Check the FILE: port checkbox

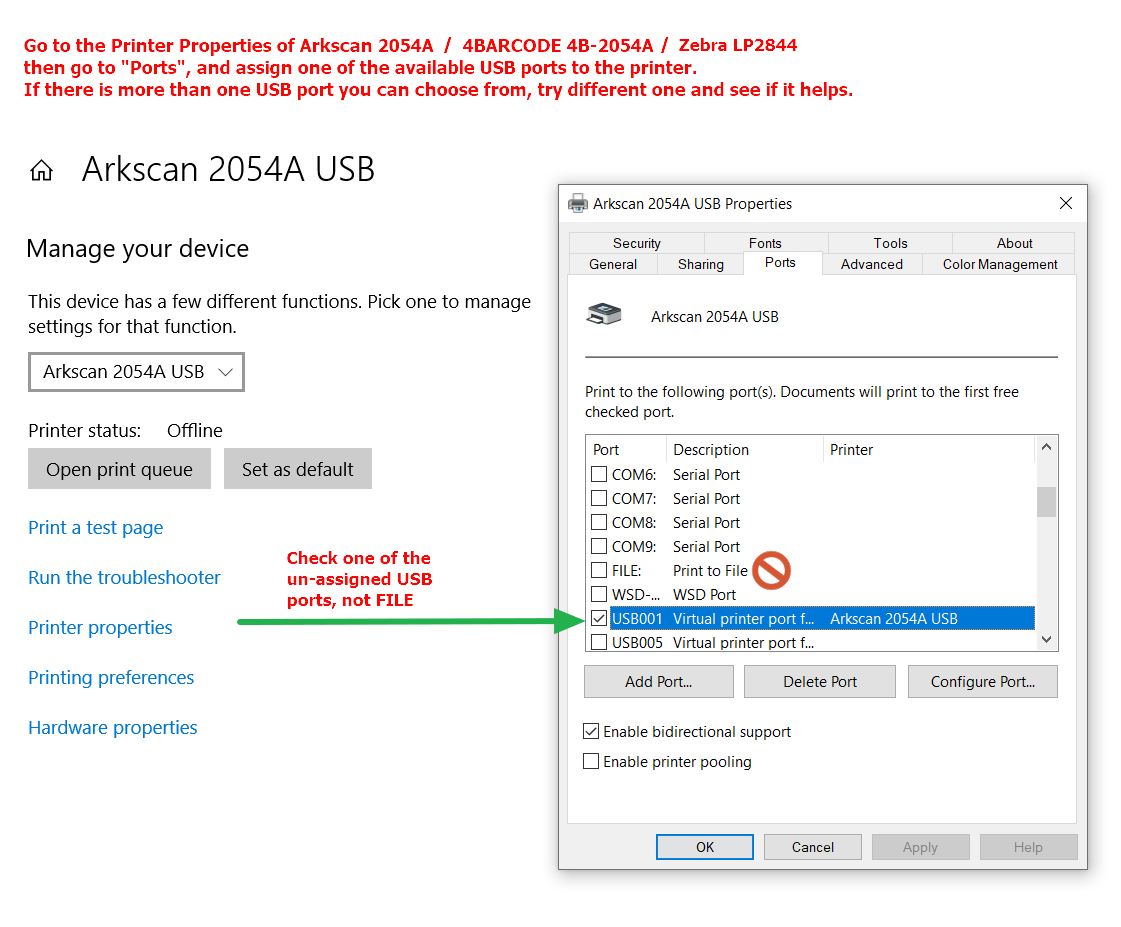tap(599, 570)
